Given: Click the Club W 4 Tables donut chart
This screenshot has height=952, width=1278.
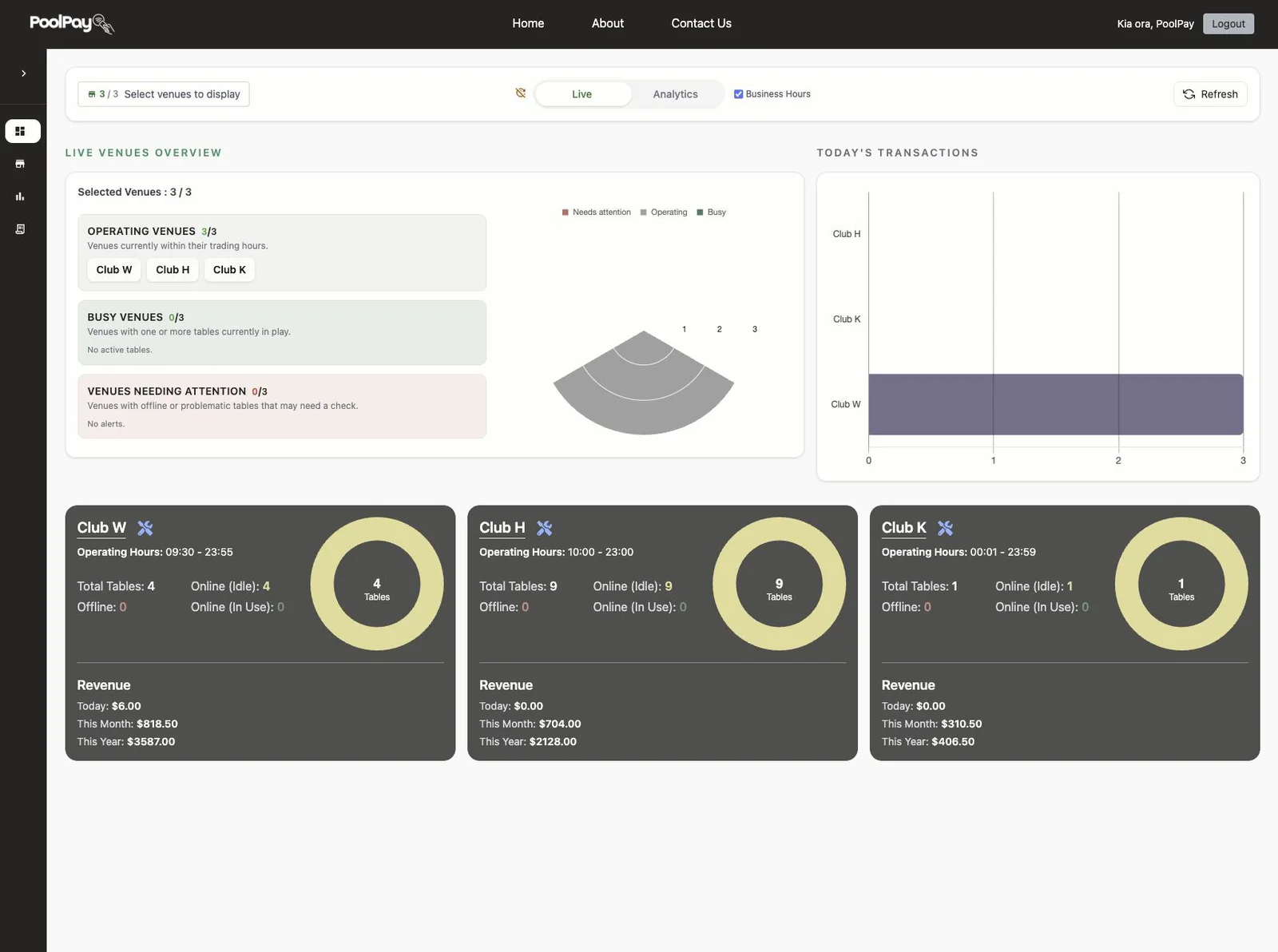Looking at the screenshot, I should pyautogui.click(x=377, y=584).
